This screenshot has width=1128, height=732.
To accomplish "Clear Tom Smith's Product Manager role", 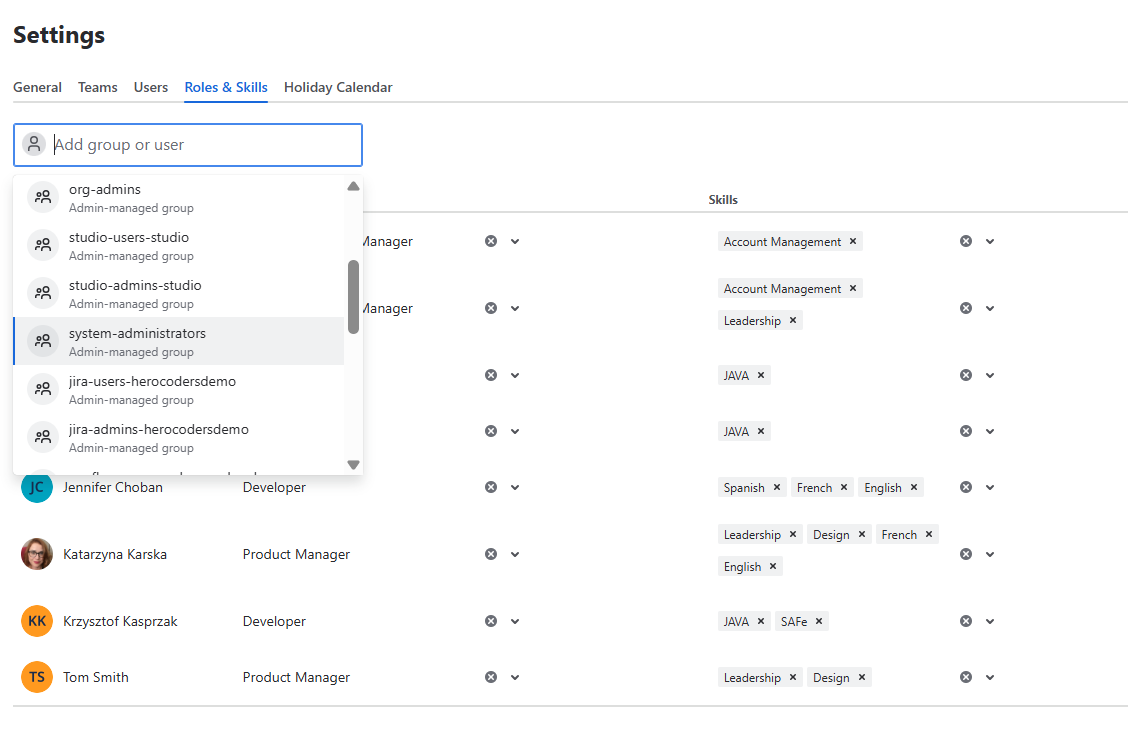I will tap(491, 677).
